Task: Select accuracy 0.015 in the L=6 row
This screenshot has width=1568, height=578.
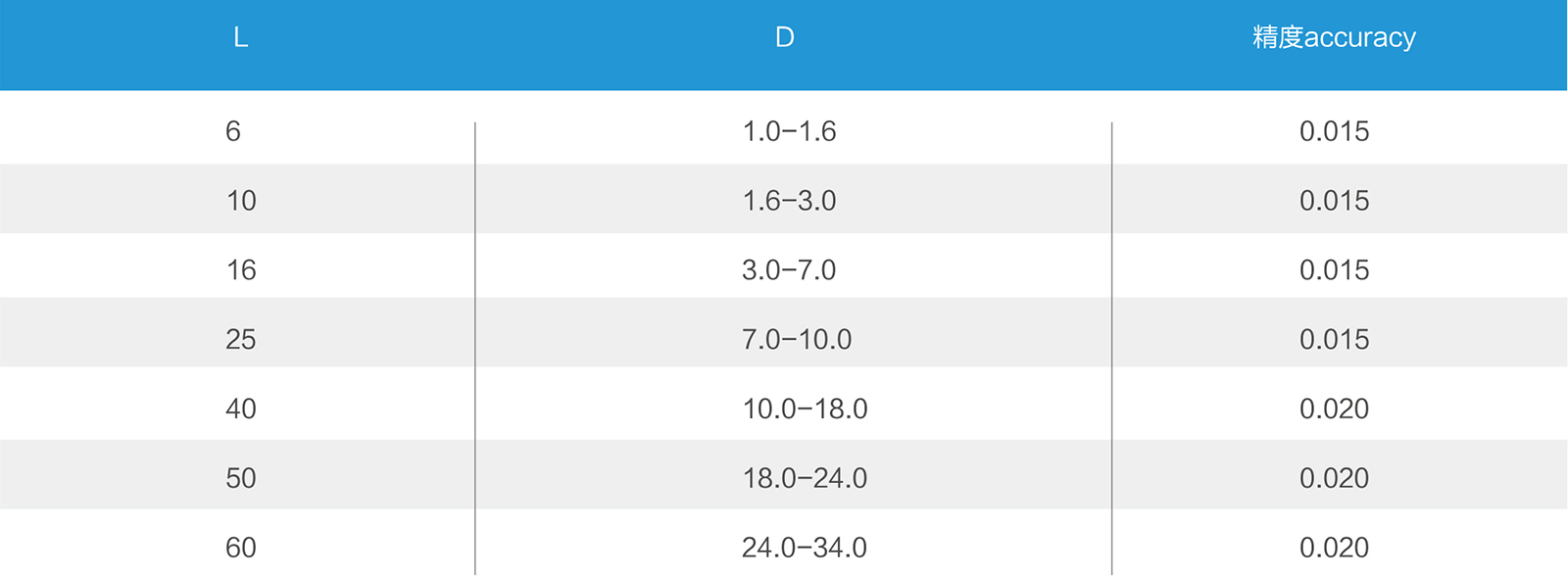Action: tap(1334, 131)
